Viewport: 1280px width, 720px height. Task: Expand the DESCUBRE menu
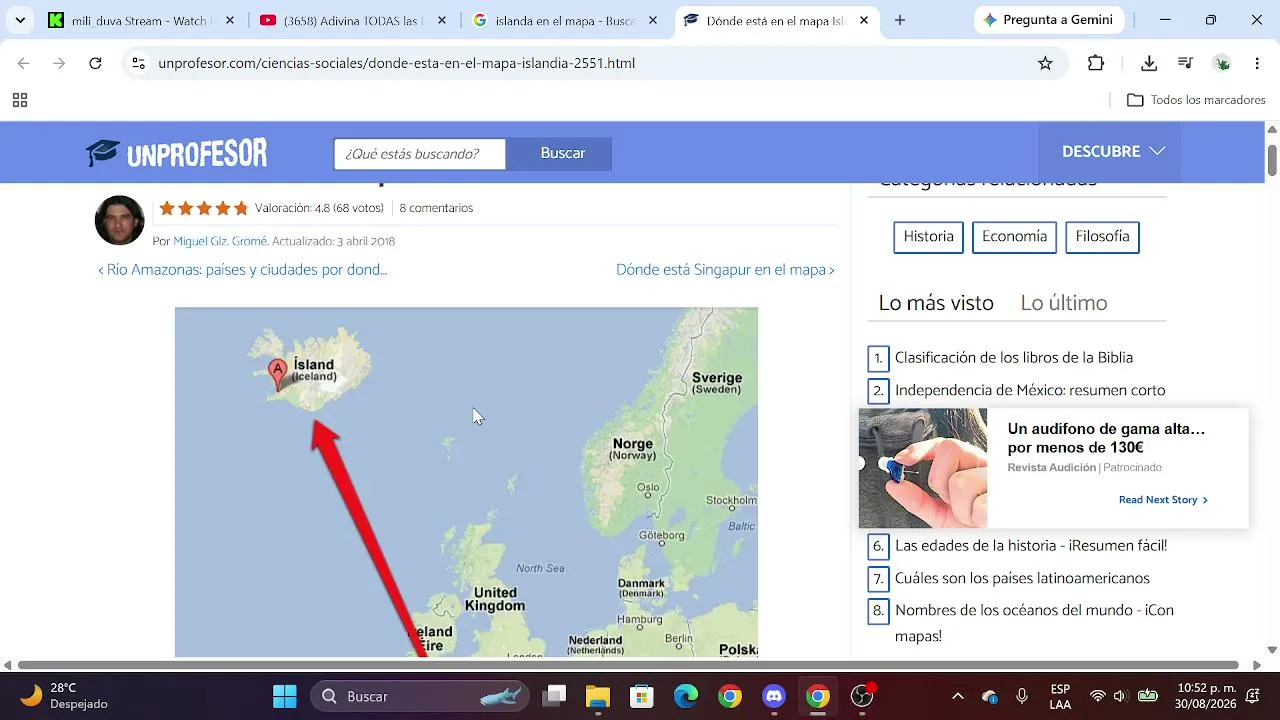click(1113, 152)
